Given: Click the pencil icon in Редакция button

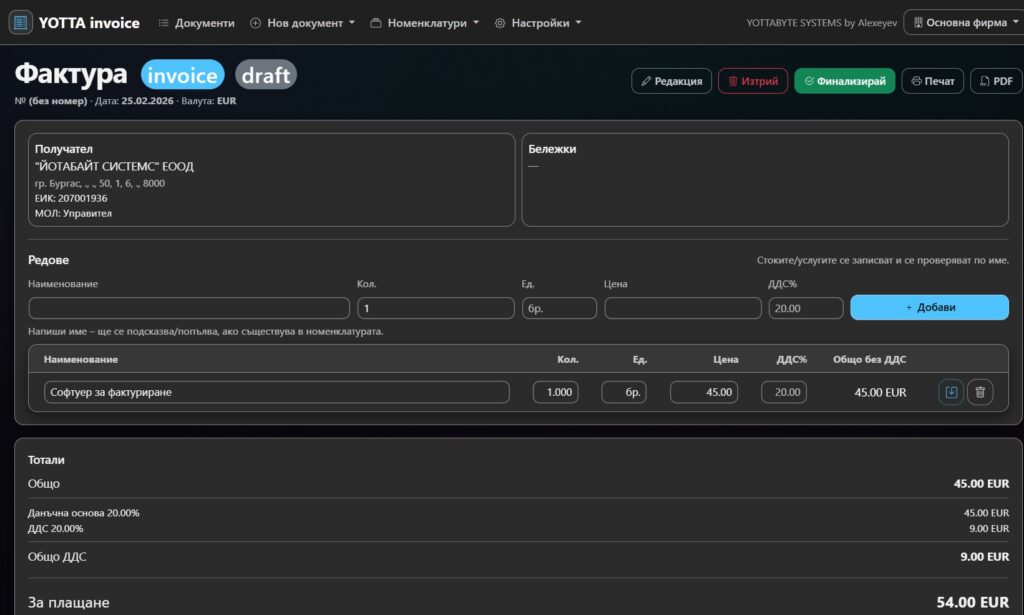Looking at the screenshot, I should tap(646, 81).
